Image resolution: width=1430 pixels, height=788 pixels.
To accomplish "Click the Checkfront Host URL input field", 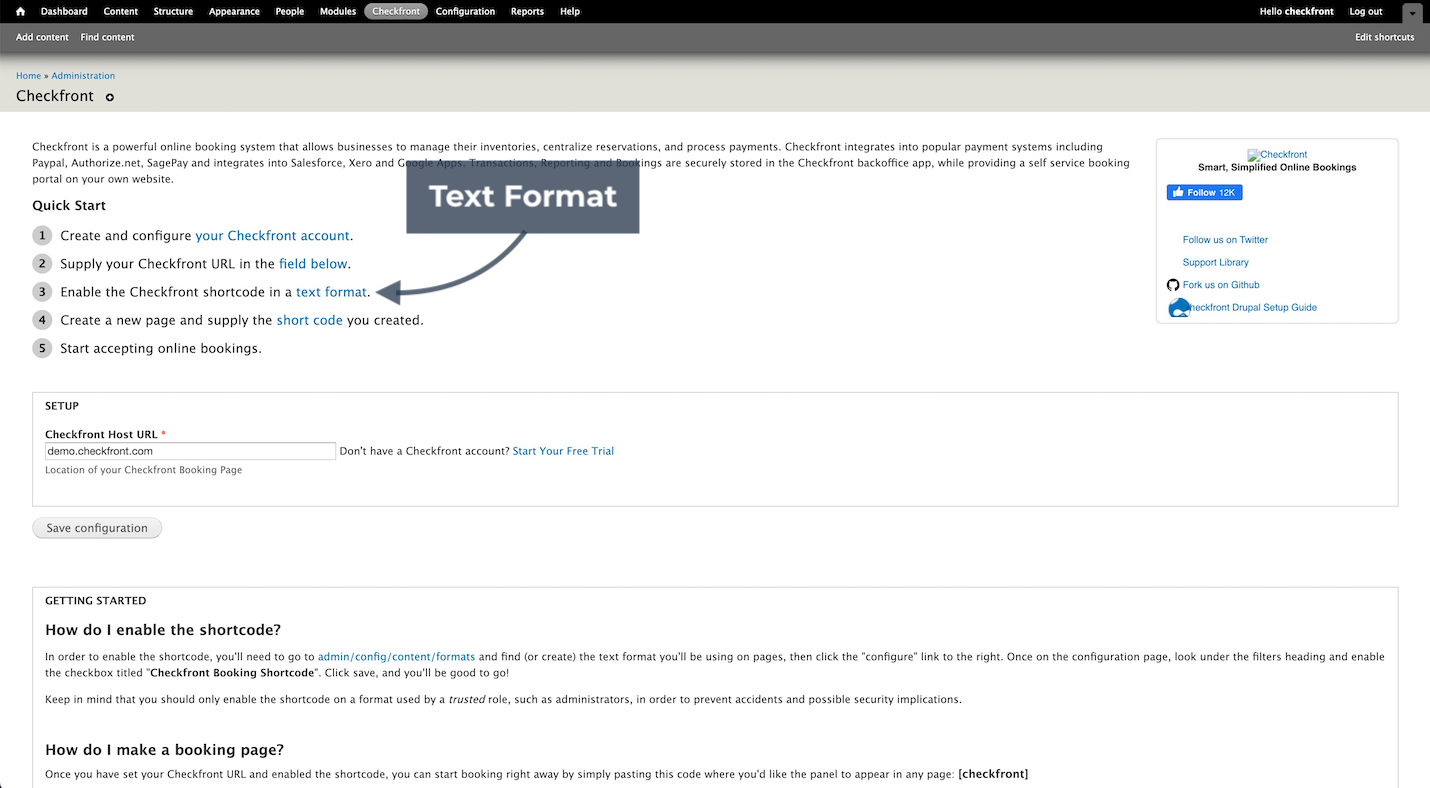I will tap(190, 451).
